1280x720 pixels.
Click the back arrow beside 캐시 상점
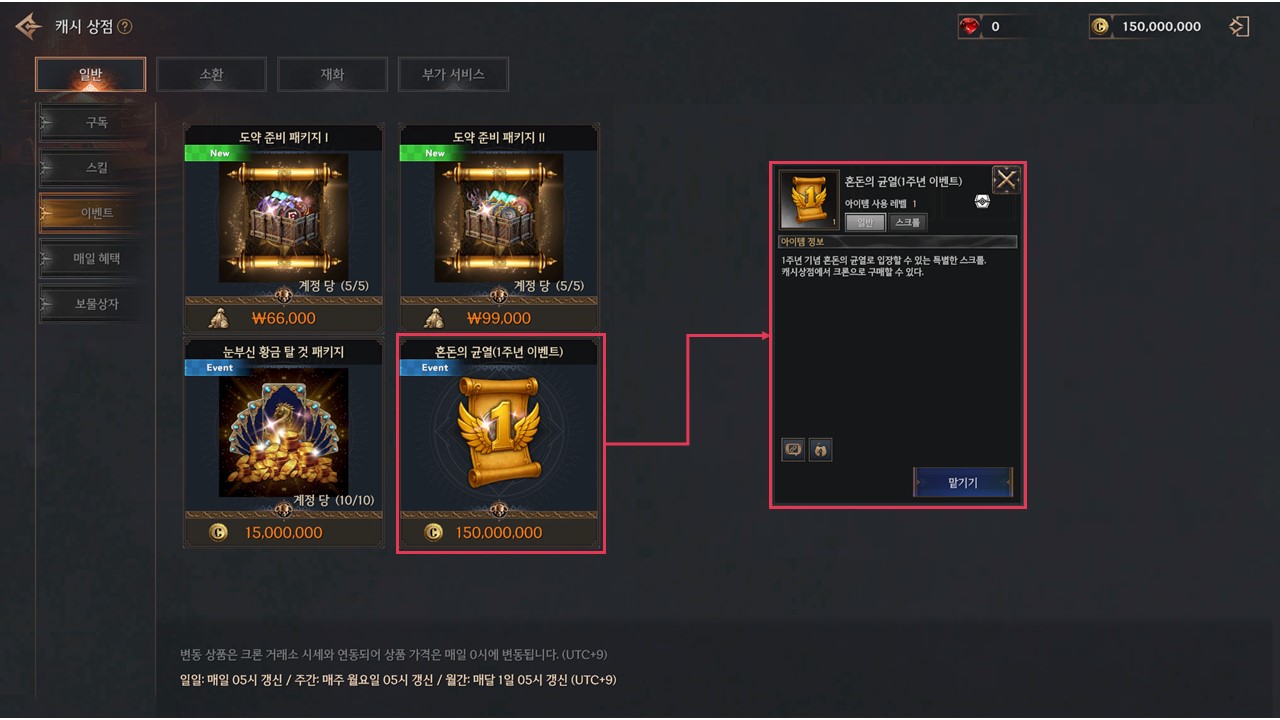(x=28, y=27)
